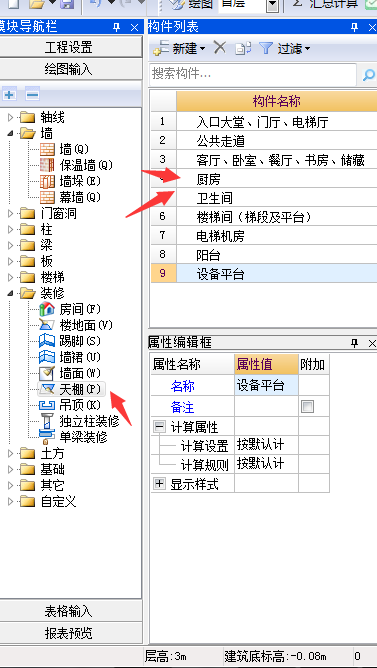Viewport: 377px width, 668px height.
Task: Select the 保温墙(Q) icon
Action: pyautogui.click(x=47, y=165)
